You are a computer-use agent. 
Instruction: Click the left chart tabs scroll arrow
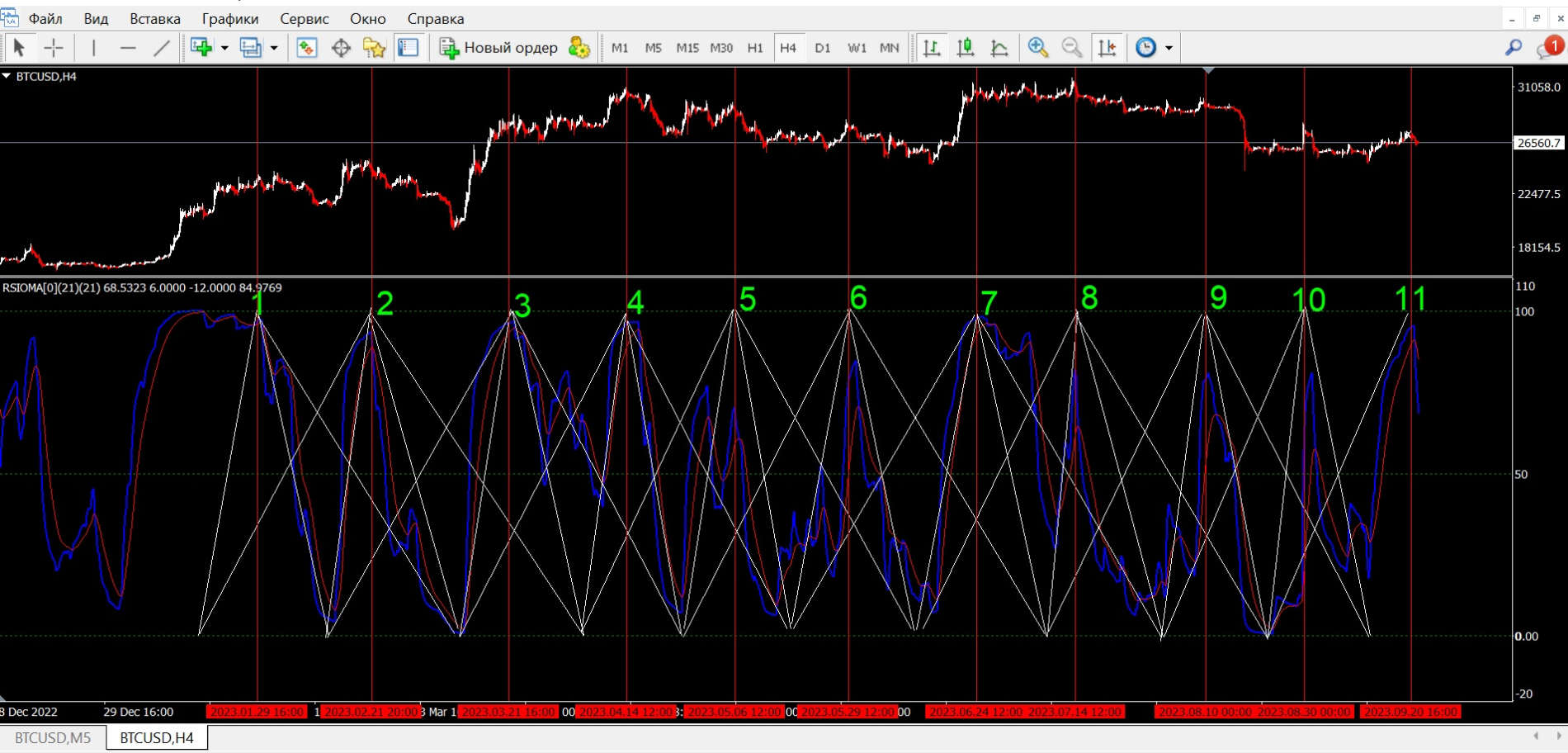[x=1536, y=736]
